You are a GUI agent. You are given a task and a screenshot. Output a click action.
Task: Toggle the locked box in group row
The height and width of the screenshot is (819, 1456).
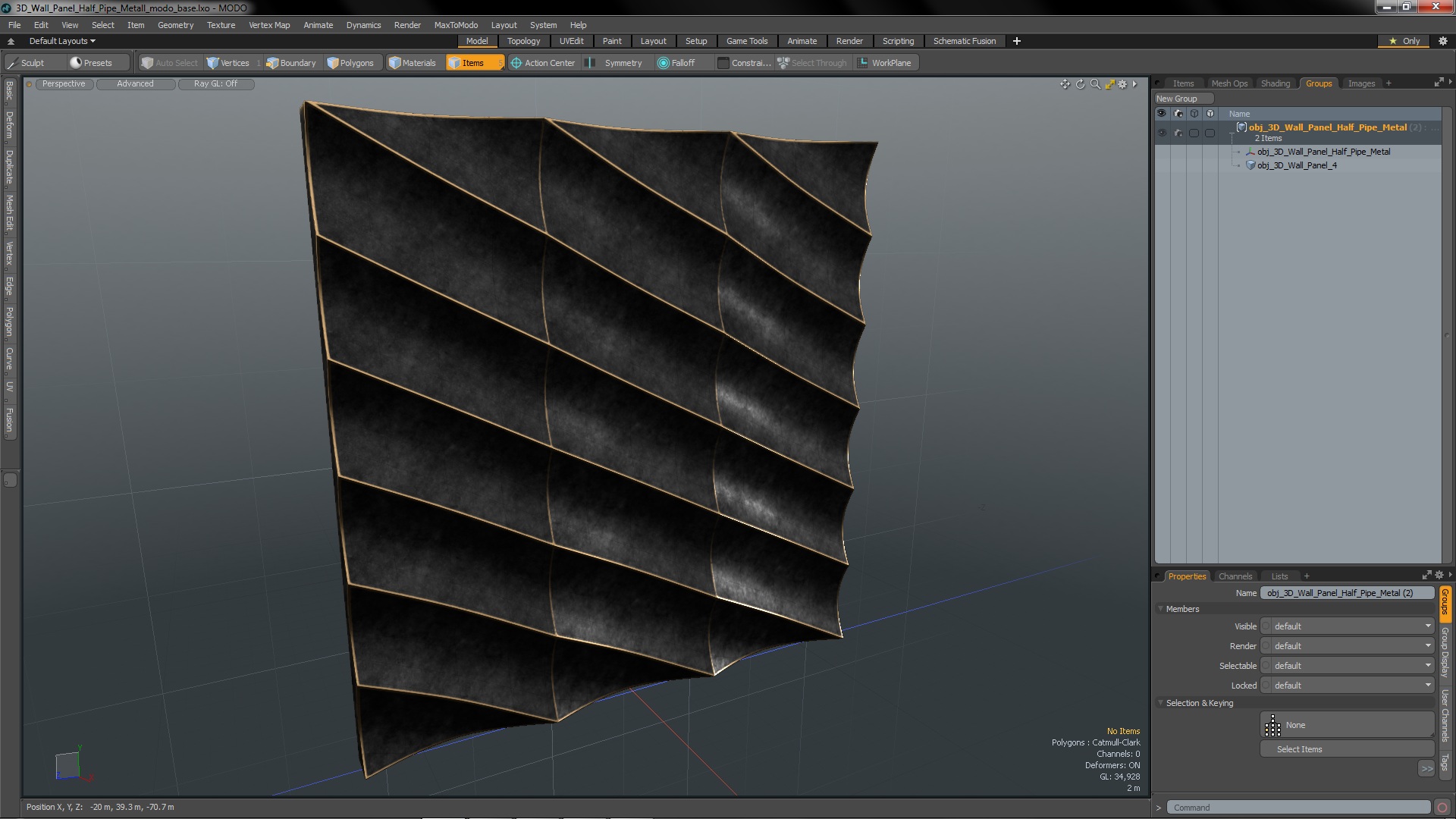pos(1210,133)
